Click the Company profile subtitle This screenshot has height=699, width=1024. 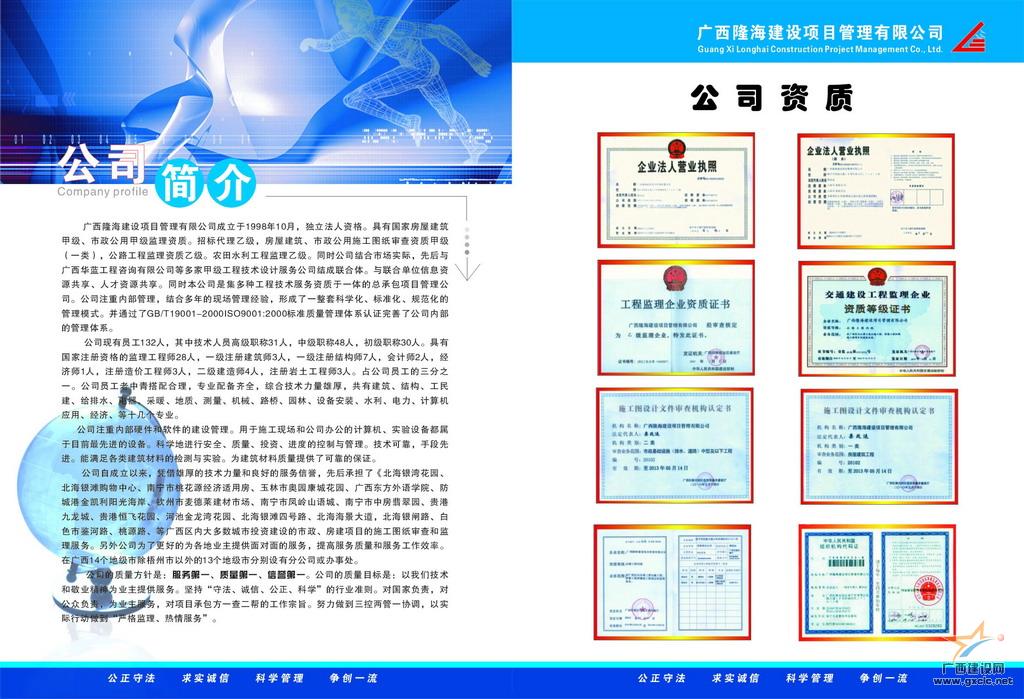[103, 191]
